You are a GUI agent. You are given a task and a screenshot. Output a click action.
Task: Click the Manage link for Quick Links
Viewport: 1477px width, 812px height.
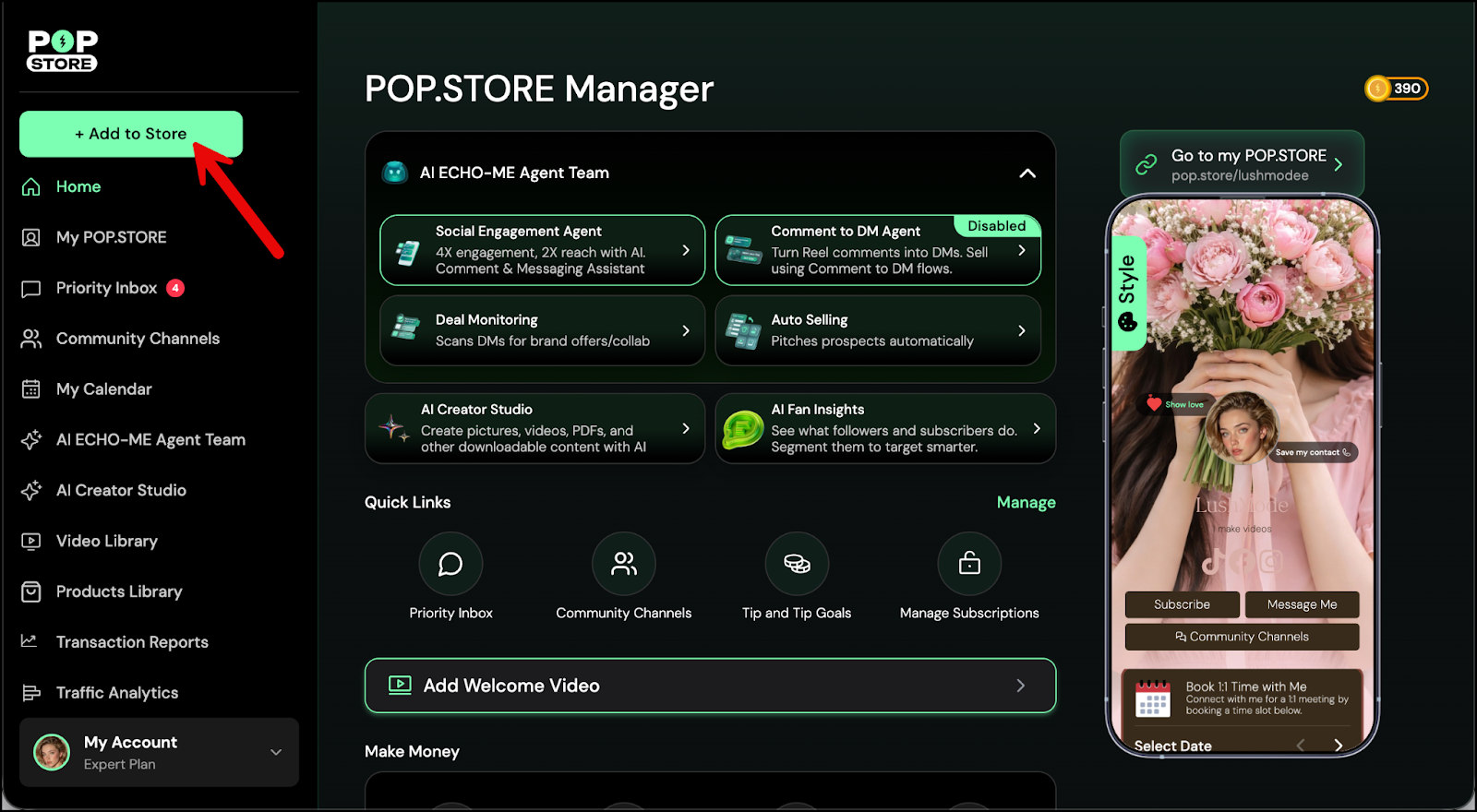tap(1026, 503)
